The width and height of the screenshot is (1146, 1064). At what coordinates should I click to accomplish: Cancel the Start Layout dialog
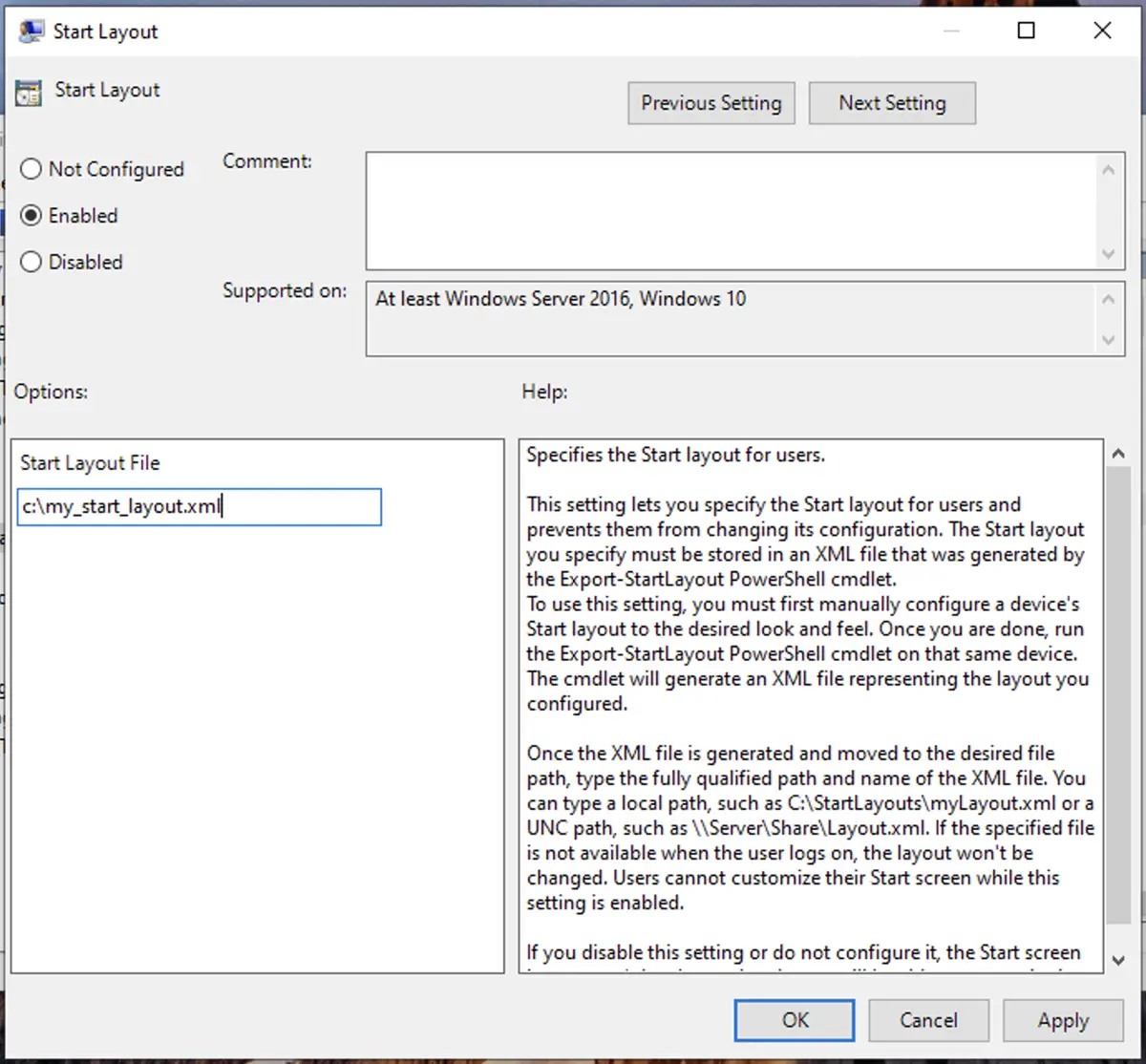coord(928,1020)
